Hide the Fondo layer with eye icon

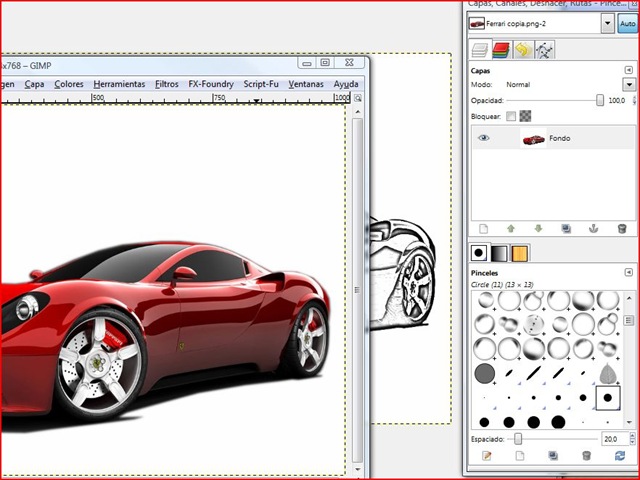[x=484, y=138]
